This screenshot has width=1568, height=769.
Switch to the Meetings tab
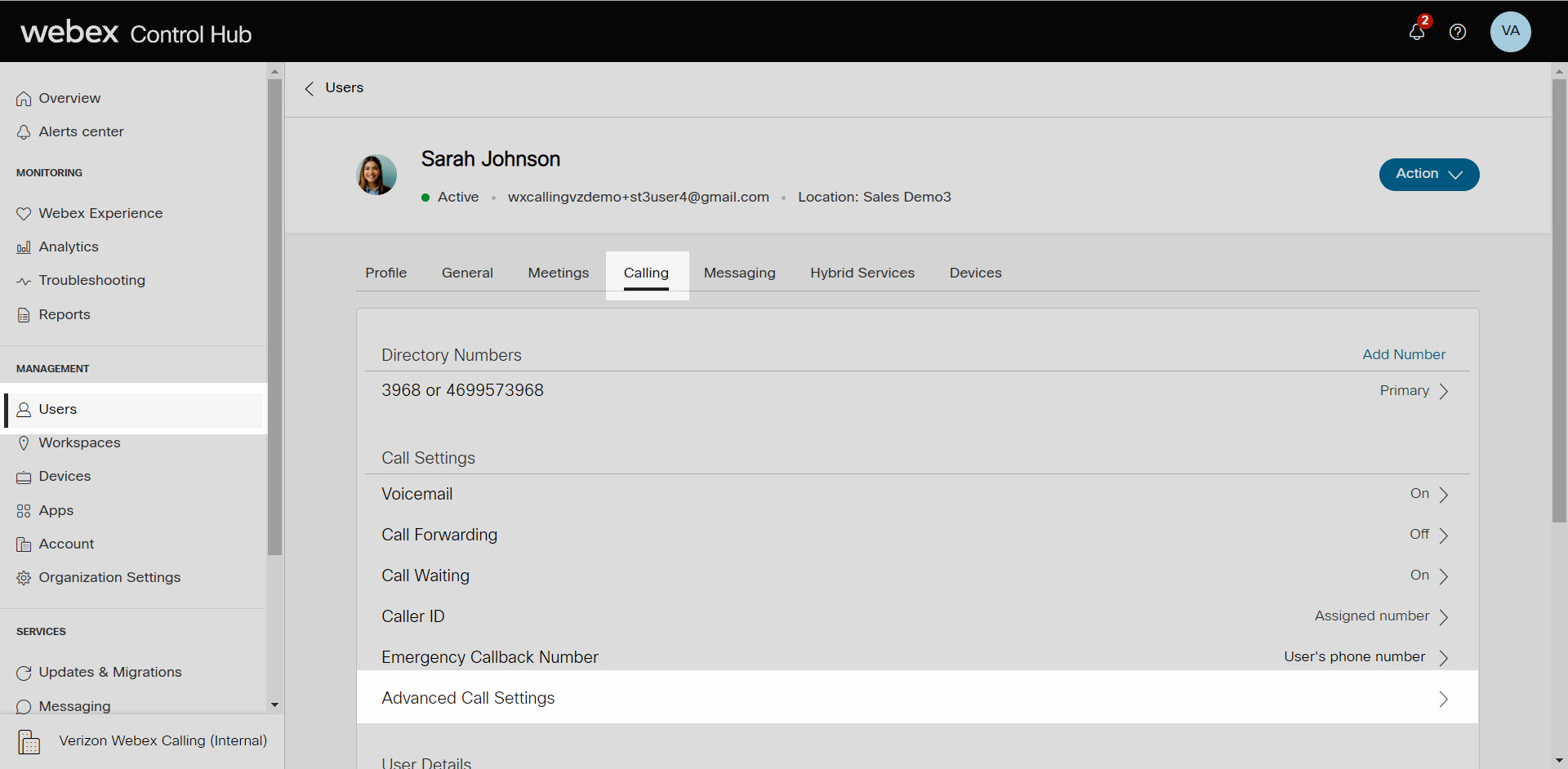(x=559, y=273)
